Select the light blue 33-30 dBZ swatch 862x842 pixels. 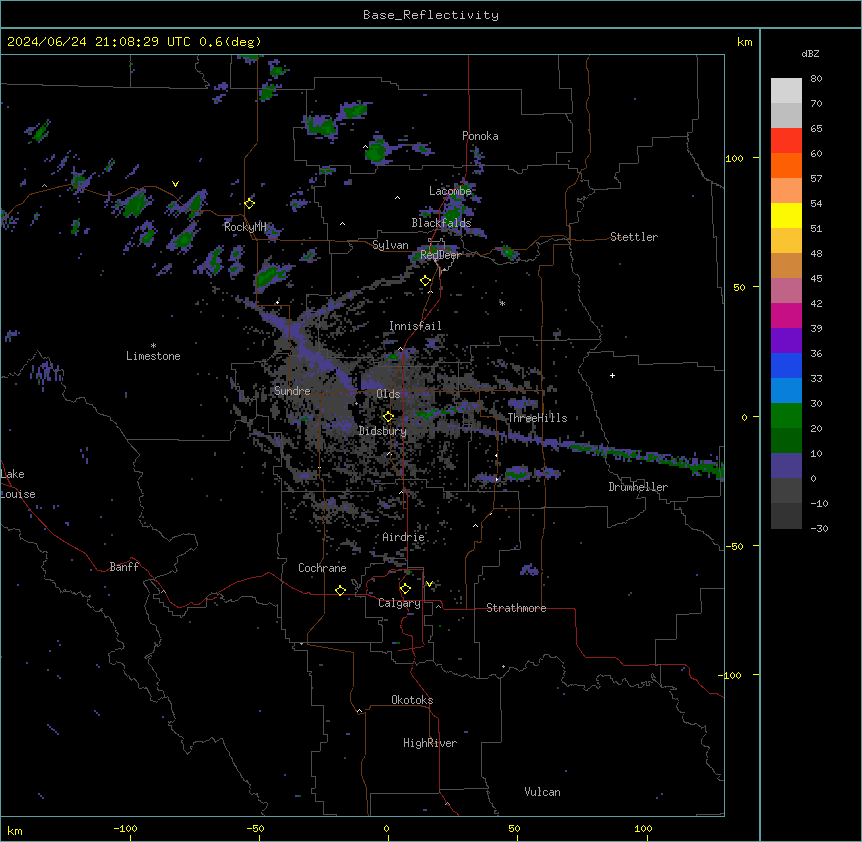coord(786,391)
